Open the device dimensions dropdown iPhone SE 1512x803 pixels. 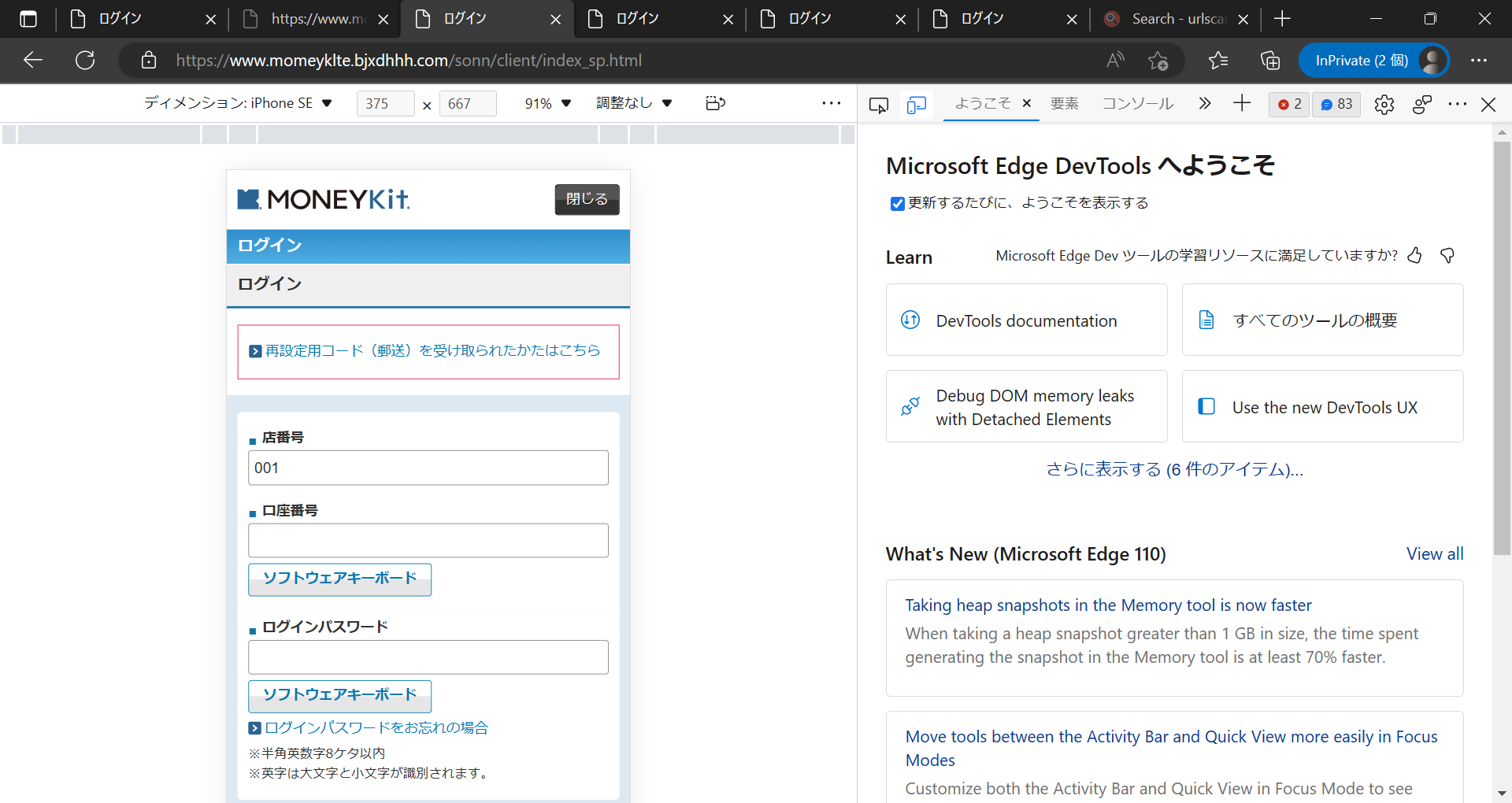click(238, 103)
